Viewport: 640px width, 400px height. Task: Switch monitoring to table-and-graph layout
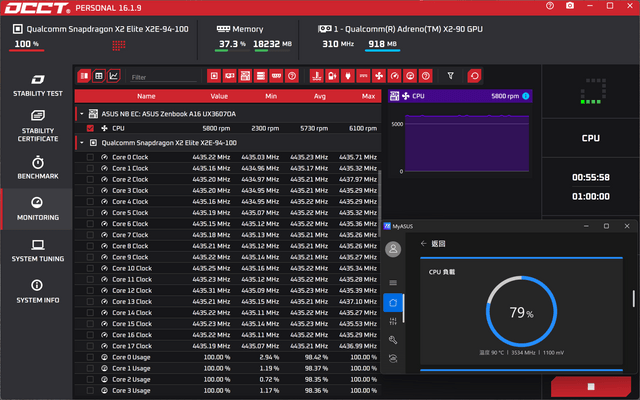[99, 76]
